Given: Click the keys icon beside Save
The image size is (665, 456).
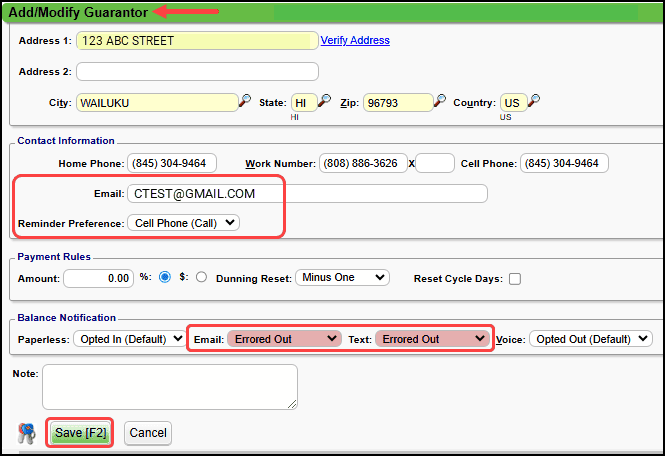Looking at the screenshot, I should pos(27,433).
